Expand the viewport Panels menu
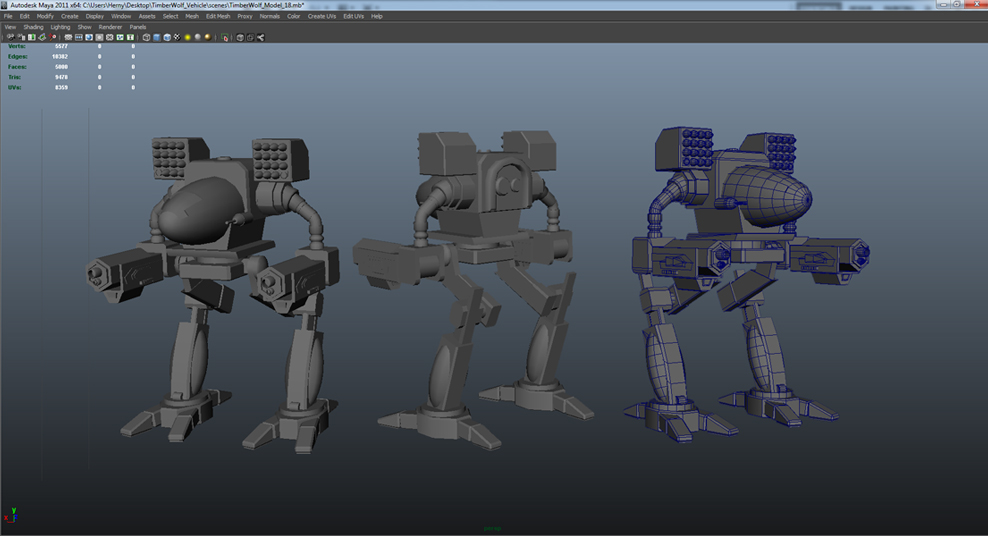Viewport: 988px width, 536px height. pyautogui.click(x=138, y=27)
